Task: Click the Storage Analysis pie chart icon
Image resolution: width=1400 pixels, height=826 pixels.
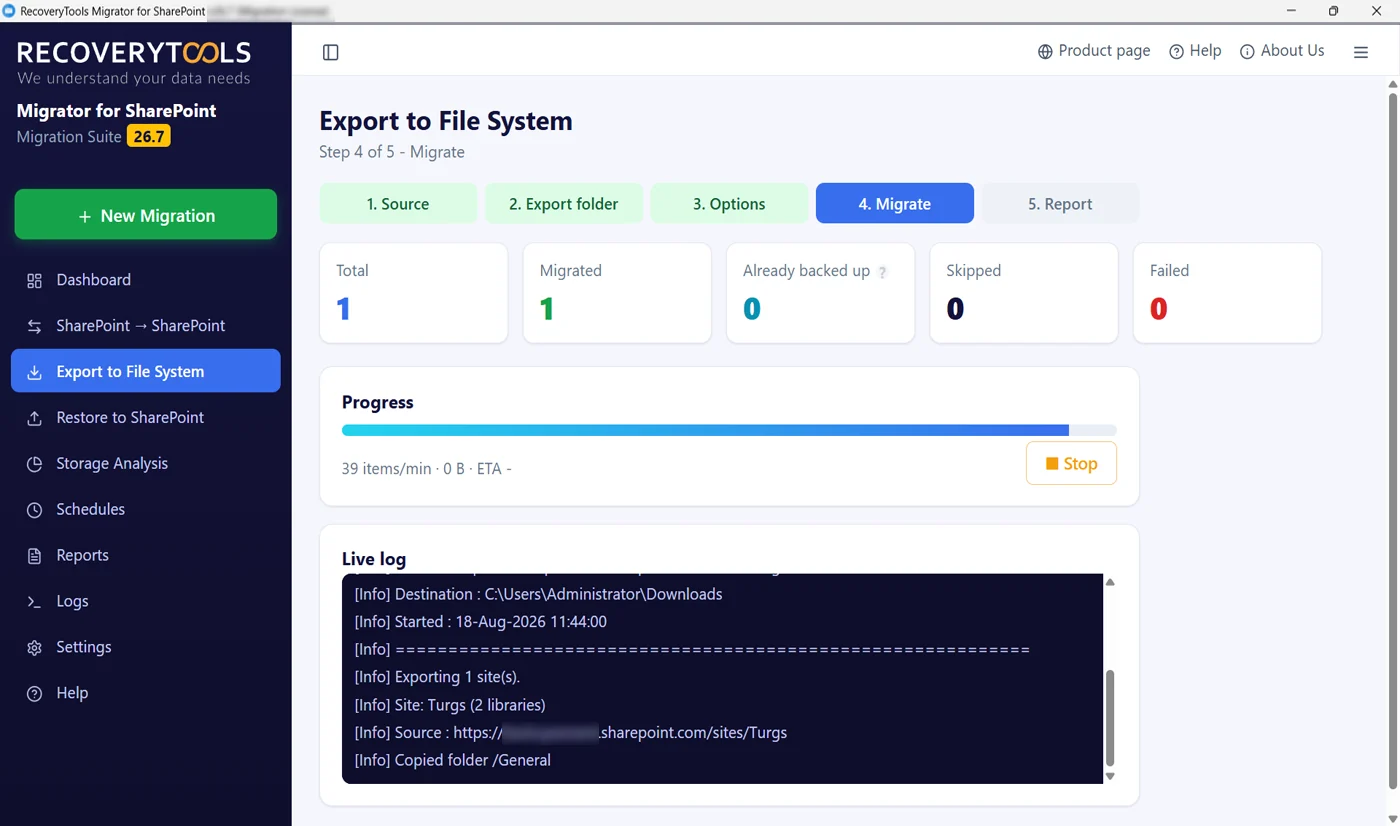Action: (34, 465)
